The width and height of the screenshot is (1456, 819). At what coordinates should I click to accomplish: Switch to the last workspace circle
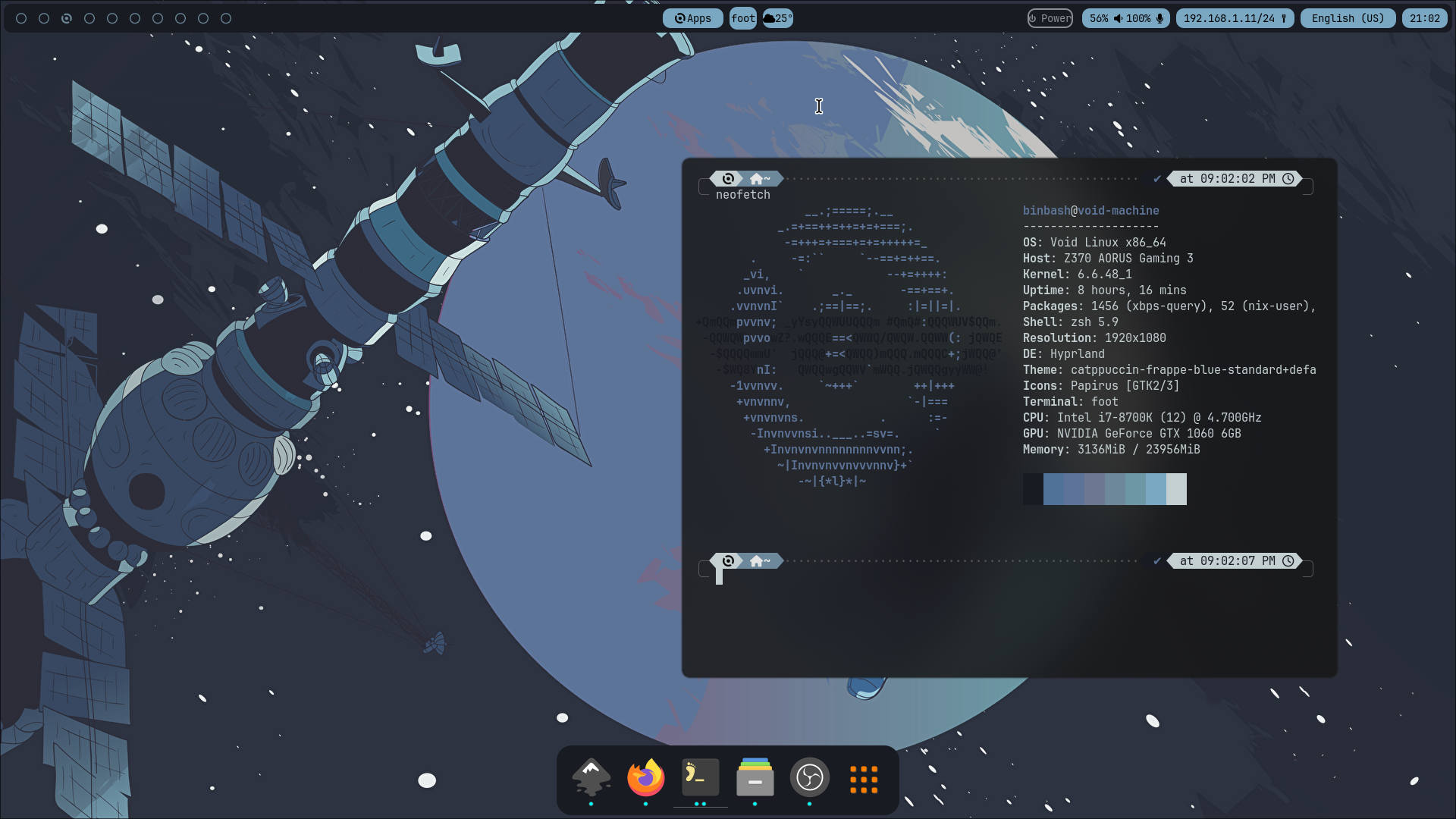coord(226,18)
